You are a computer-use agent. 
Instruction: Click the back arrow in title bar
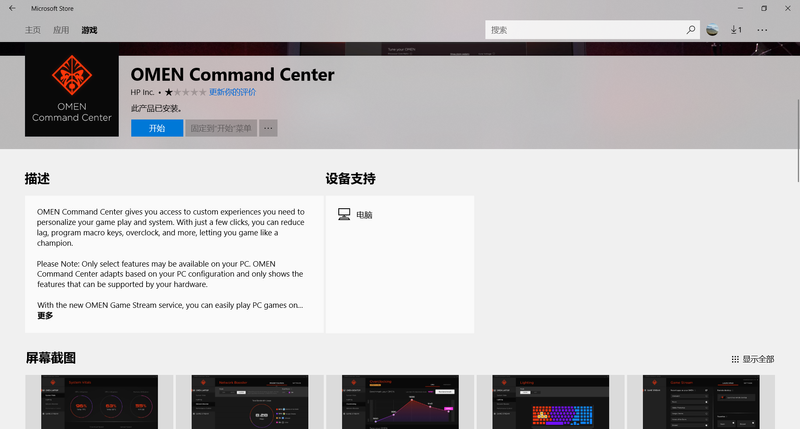click(11, 8)
